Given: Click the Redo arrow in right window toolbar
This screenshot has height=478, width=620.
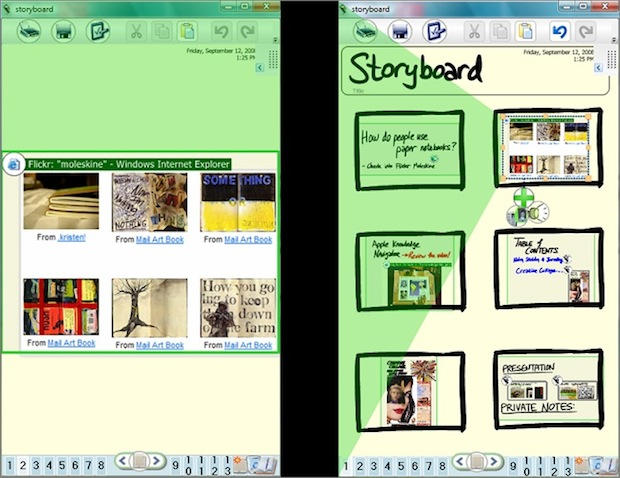Looking at the screenshot, I should [586, 31].
